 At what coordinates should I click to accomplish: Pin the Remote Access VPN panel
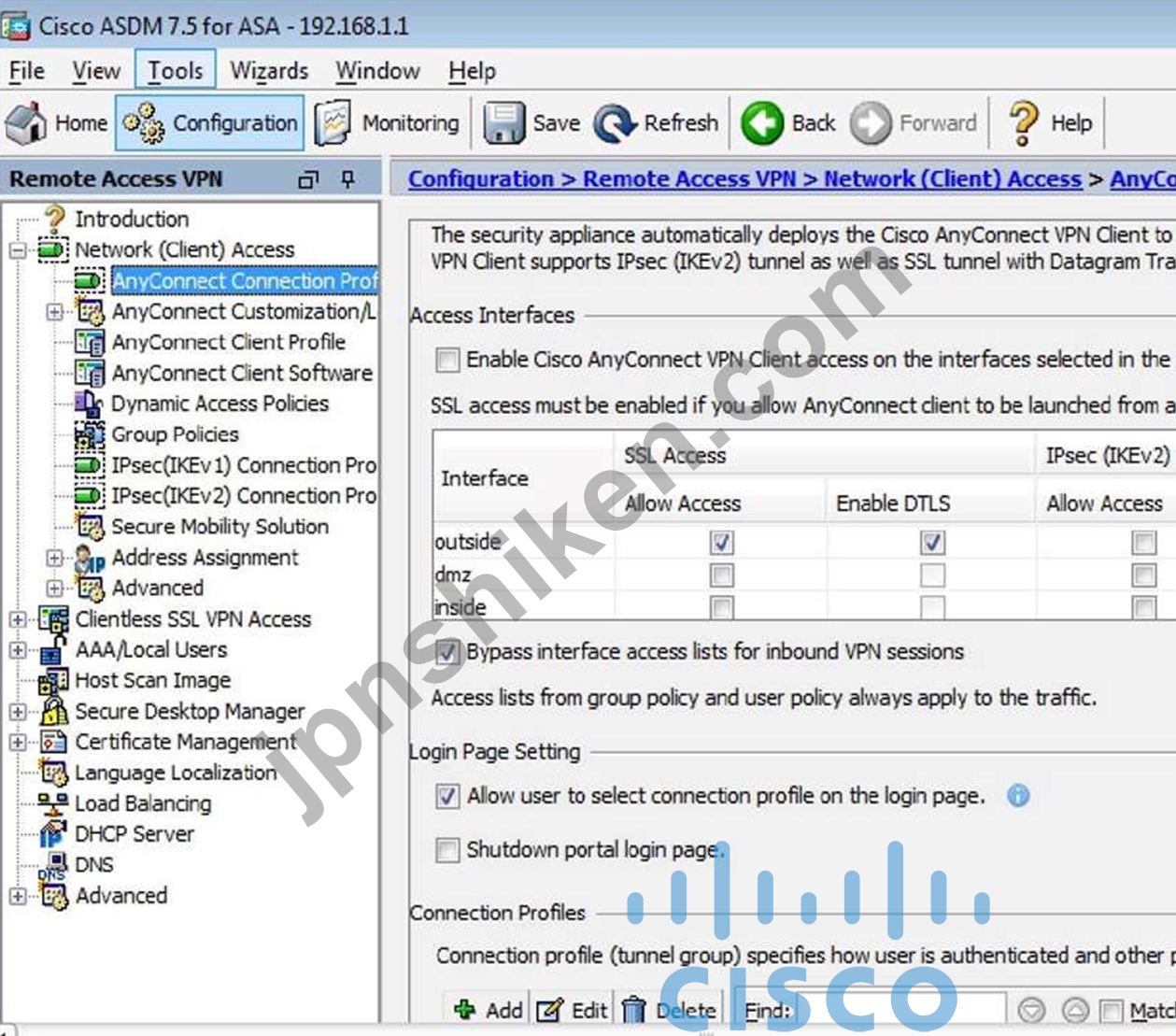[348, 179]
